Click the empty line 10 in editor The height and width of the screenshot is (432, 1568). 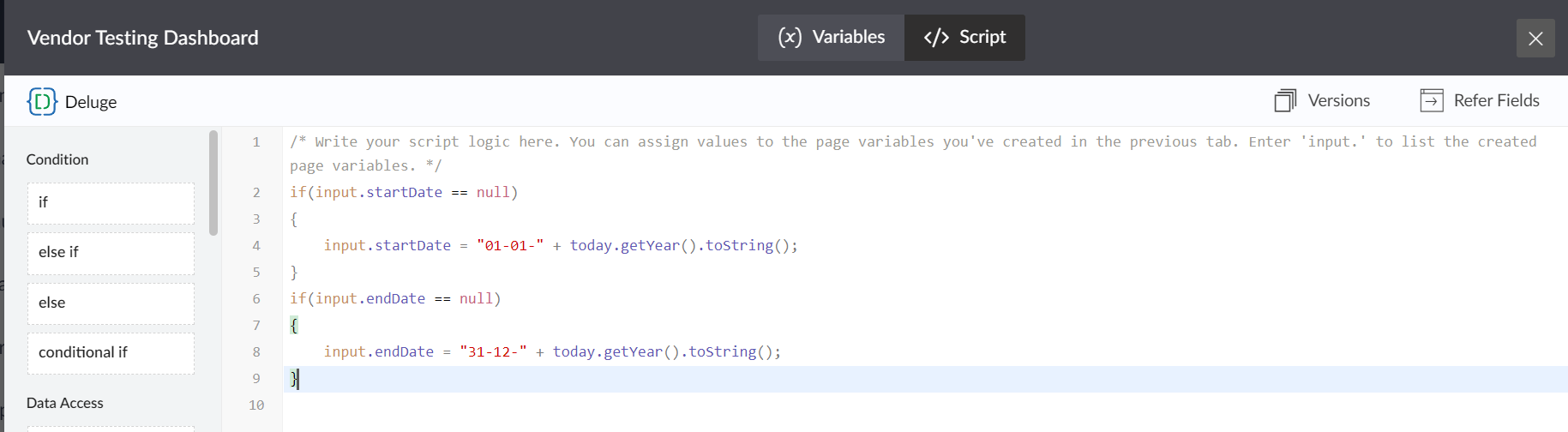pyautogui.click(x=925, y=405)
